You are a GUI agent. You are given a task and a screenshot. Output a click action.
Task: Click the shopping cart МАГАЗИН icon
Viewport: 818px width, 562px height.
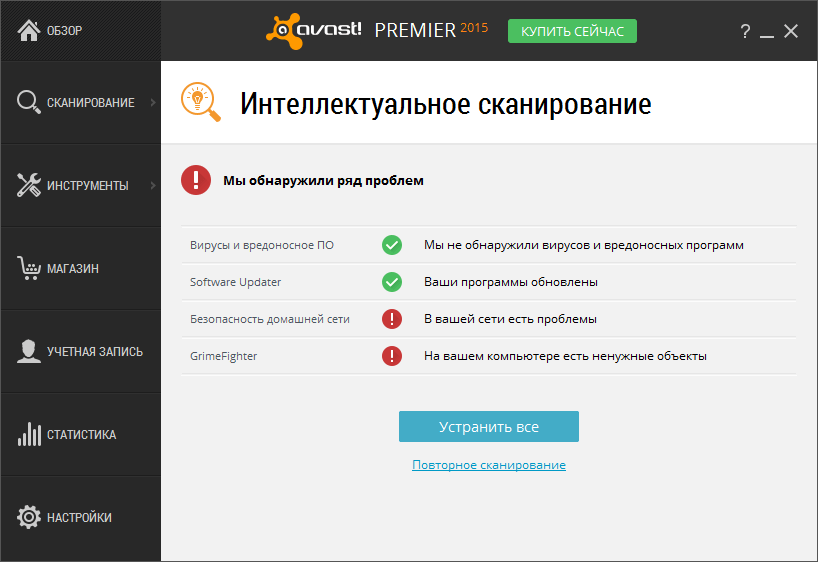pyautogui.click(x=28, y=268)
